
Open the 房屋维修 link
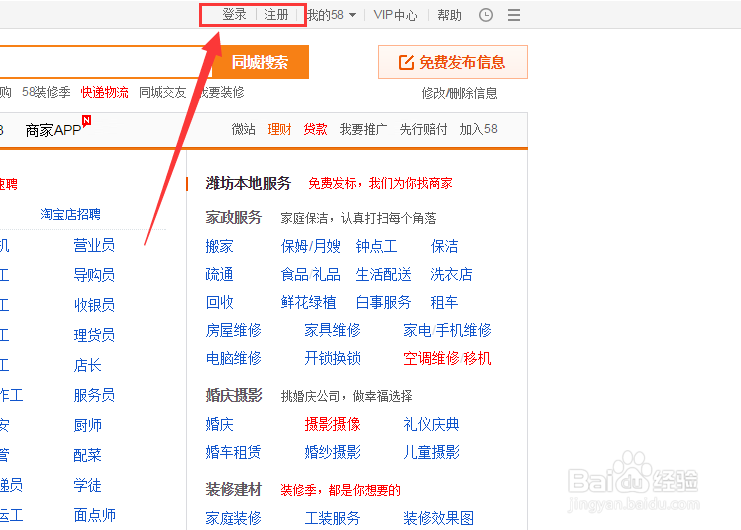(x=233, y=330)
